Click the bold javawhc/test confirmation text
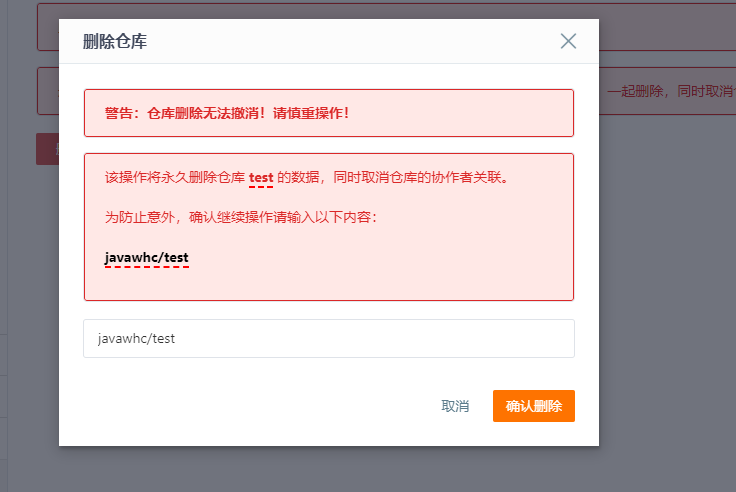This screenshot has width=736, height=492. click(146, 257)
